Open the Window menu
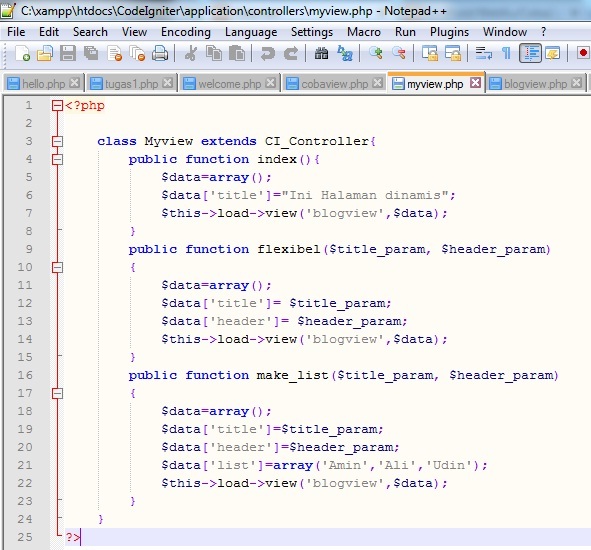The height and width of the screenshot is (550, 591). 505,32
